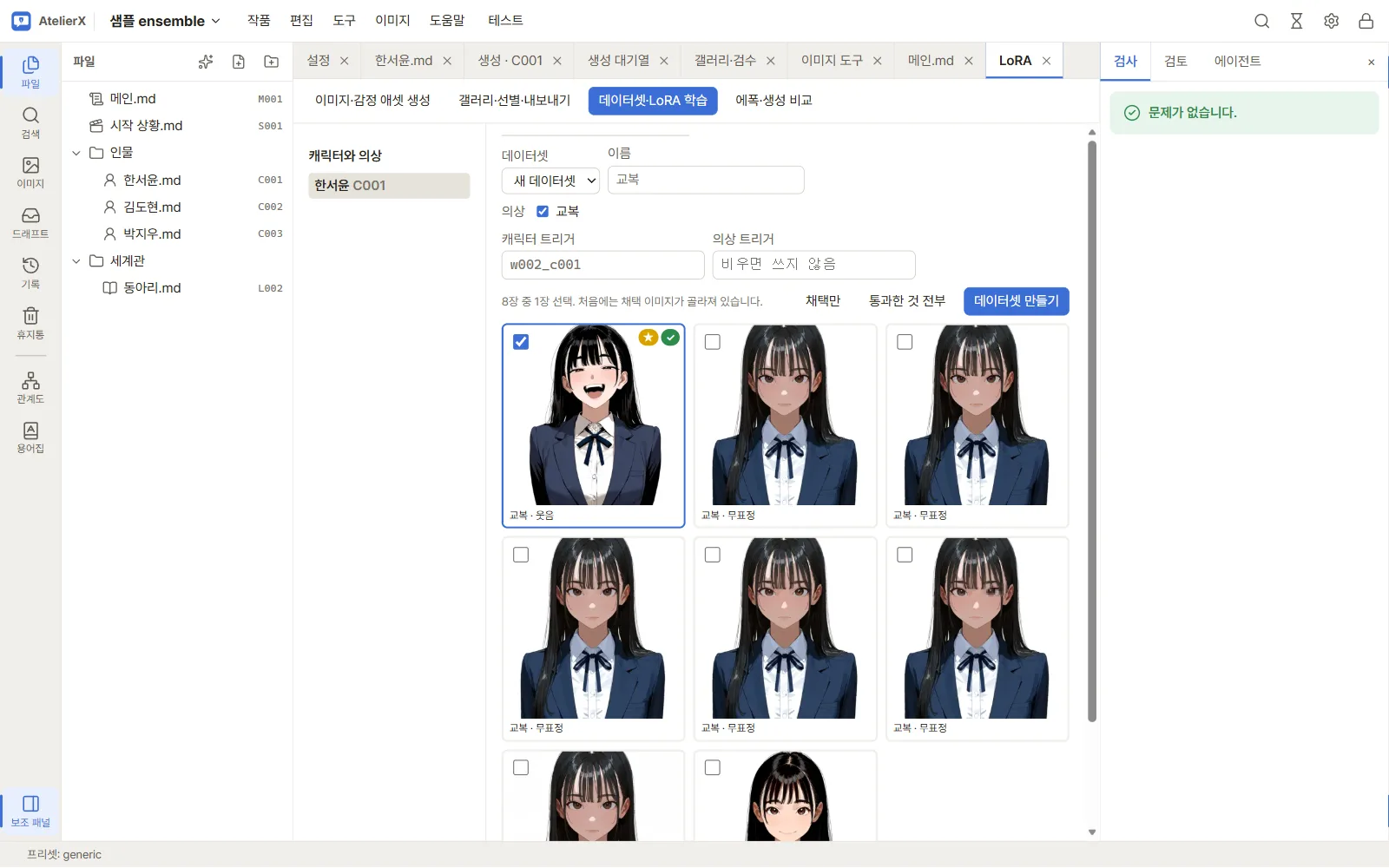
Task: Check the second 교복 · 무표정 thumbnail checkbox
Action: click(905, 342)
